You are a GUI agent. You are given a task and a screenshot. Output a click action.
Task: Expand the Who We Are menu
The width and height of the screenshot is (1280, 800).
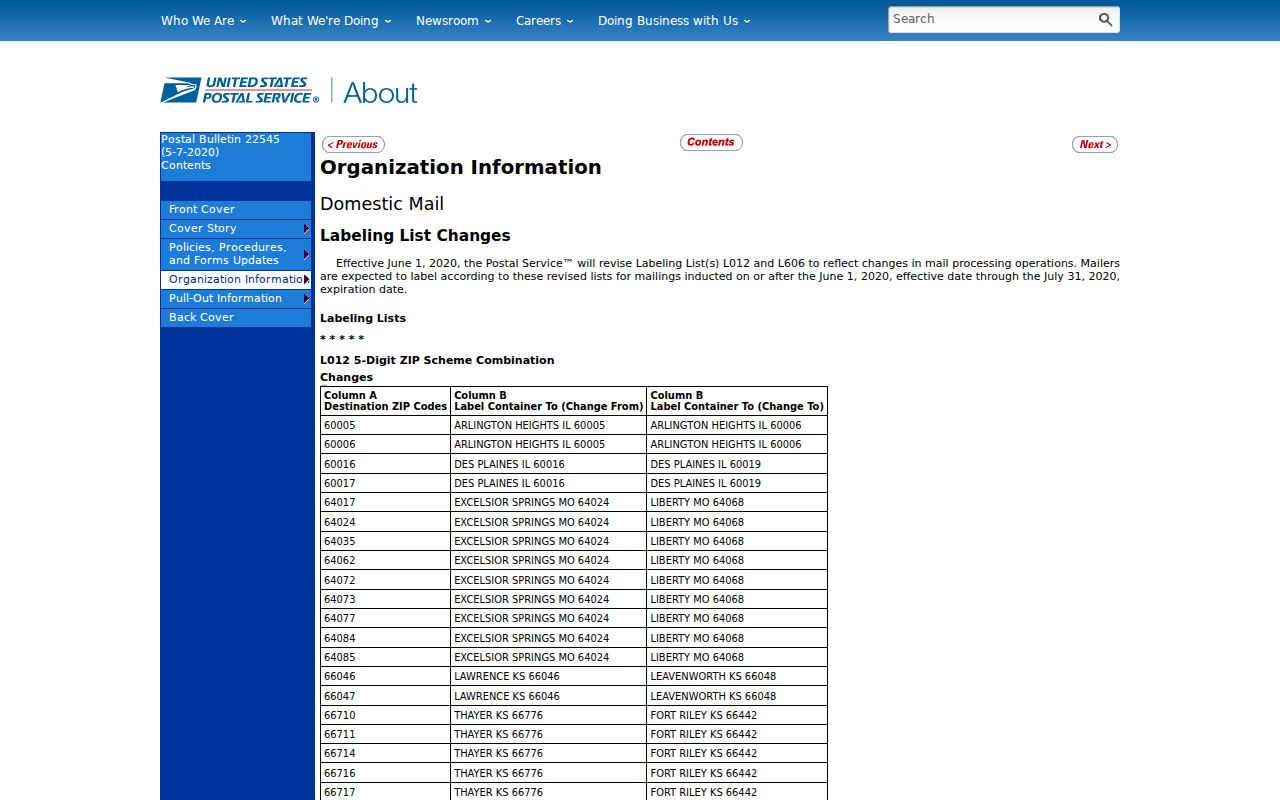(x=204, y=20)
